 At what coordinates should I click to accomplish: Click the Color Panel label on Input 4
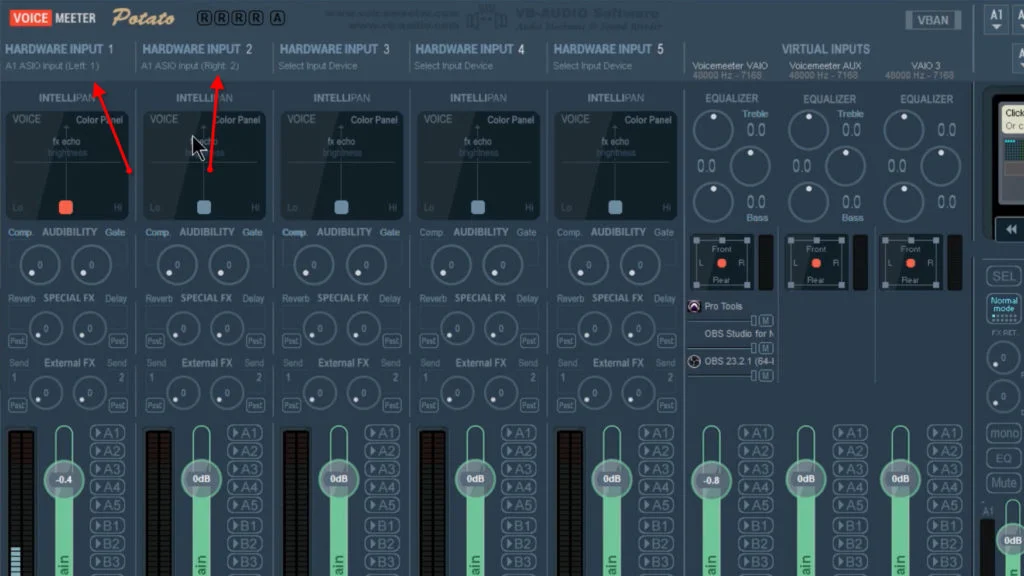(x=511, y=120)
